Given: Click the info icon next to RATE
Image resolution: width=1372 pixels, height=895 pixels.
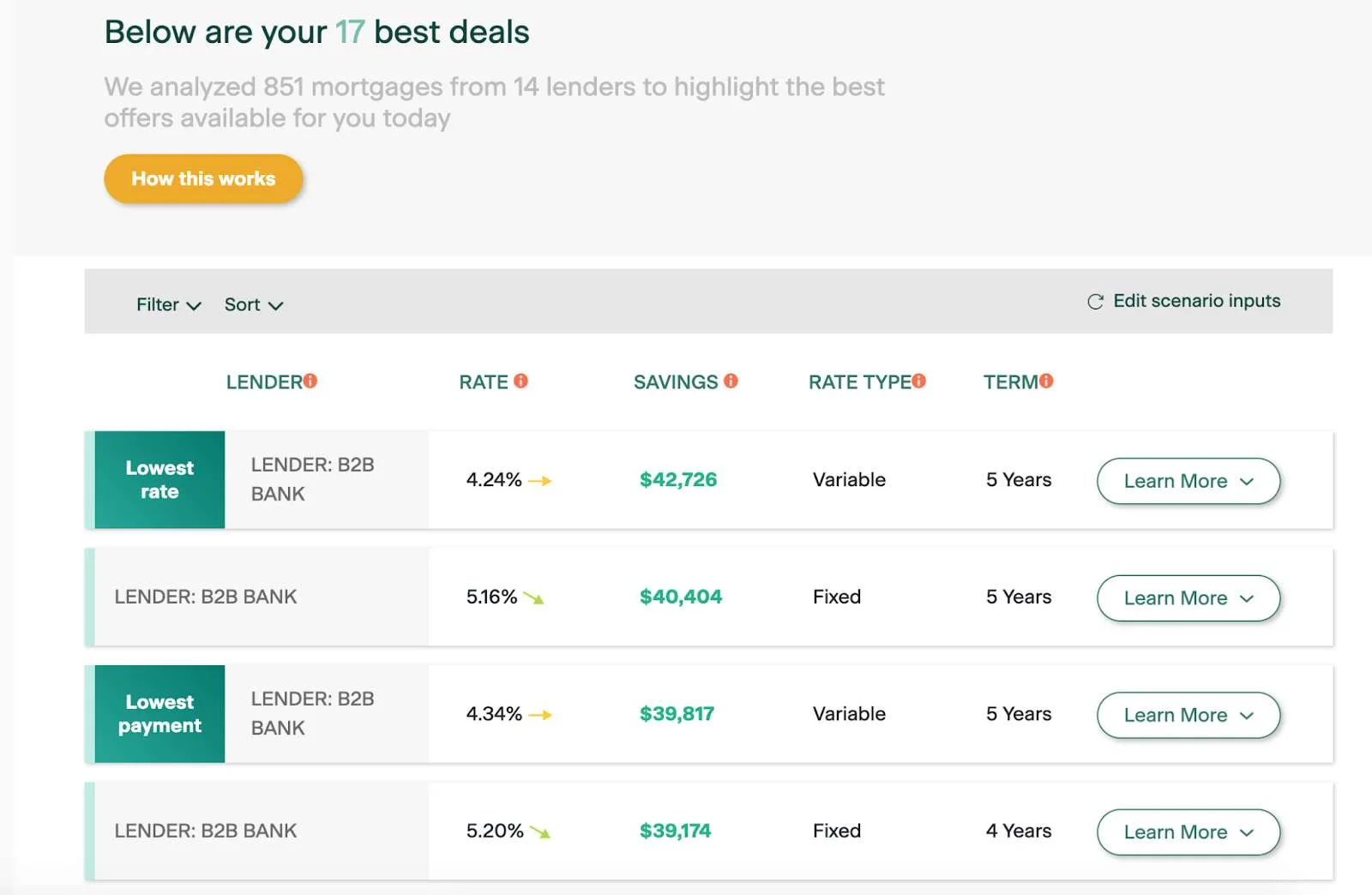Looking at the screenshot, I should (x=521, y=381).
